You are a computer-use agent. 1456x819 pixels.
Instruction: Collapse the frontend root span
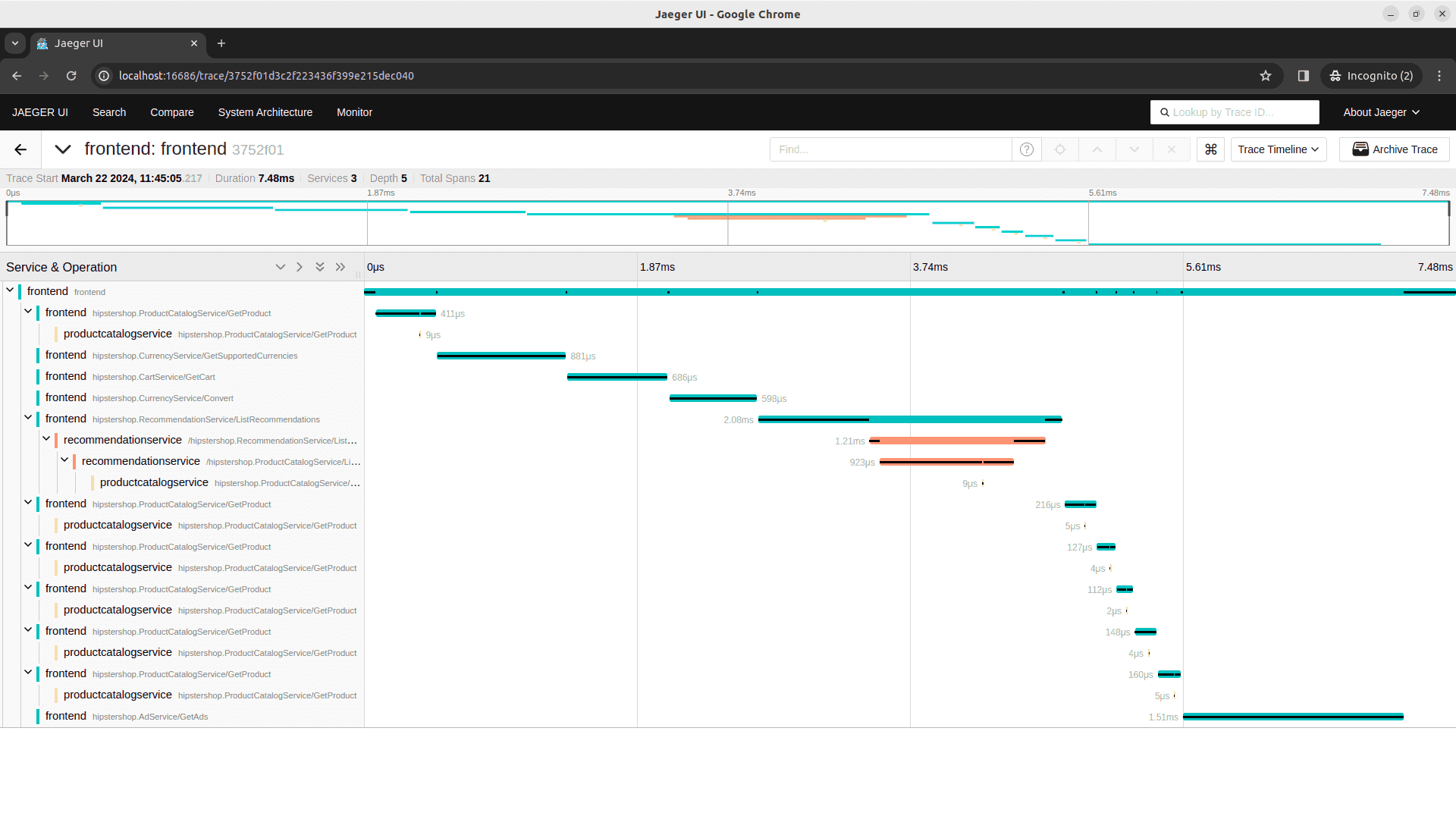10,290
